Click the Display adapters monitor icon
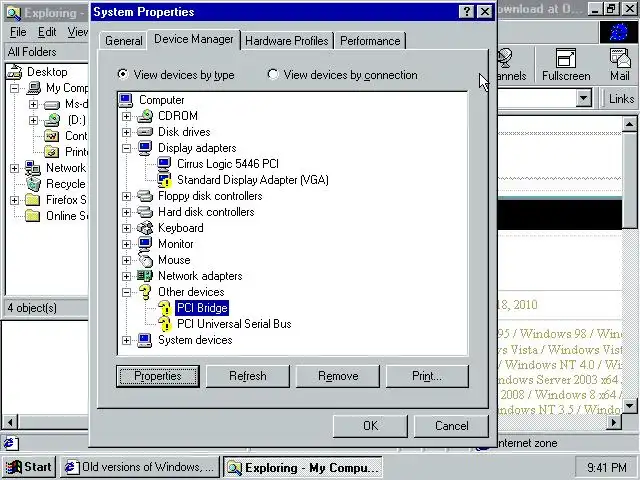Viewport: 640px width, 480px height. coord(145,148)
